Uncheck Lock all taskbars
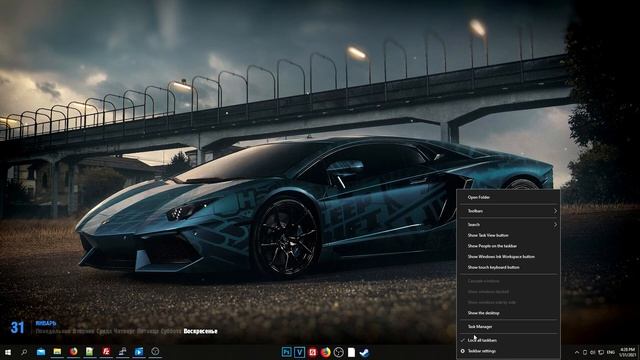The width and height of the screenshot is (640, 360). coord(508,340)
